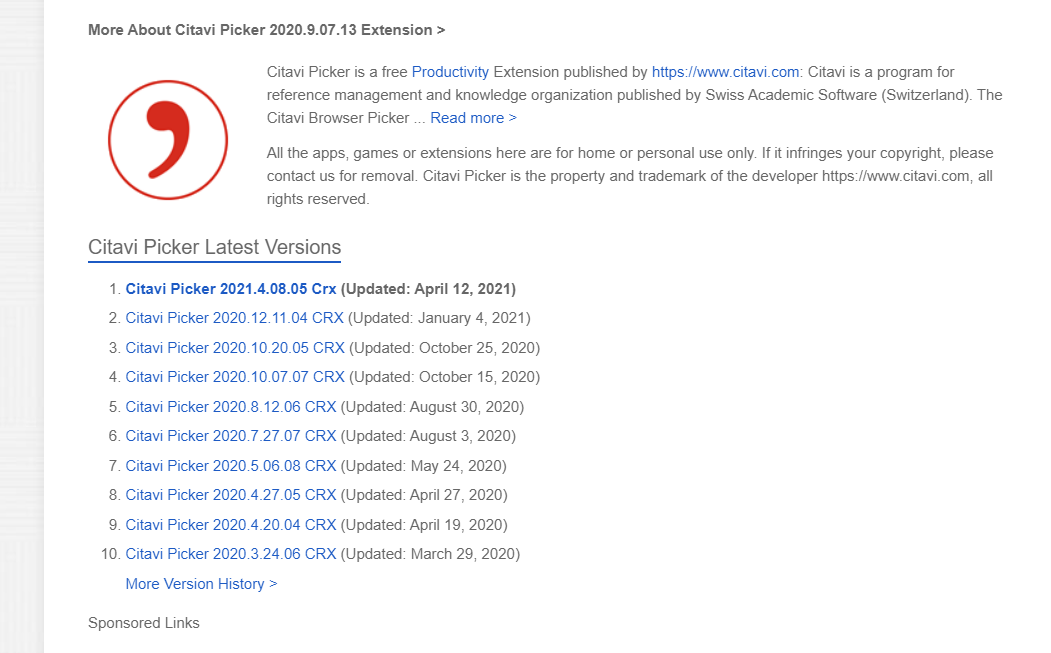Pick Citavi Picker 2020.4.20.04 CRX version
1051x653 pixels.
230,525
